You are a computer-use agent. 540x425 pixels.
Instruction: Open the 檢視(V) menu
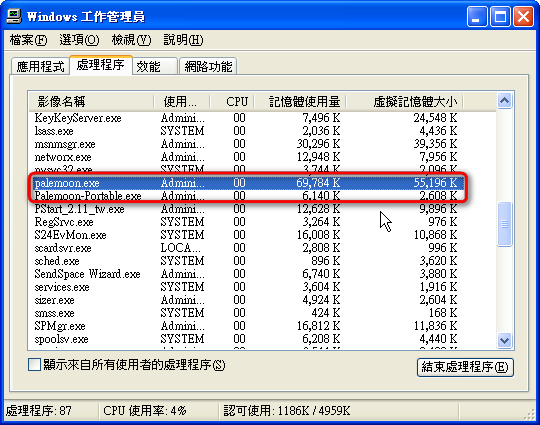point(131,40)
